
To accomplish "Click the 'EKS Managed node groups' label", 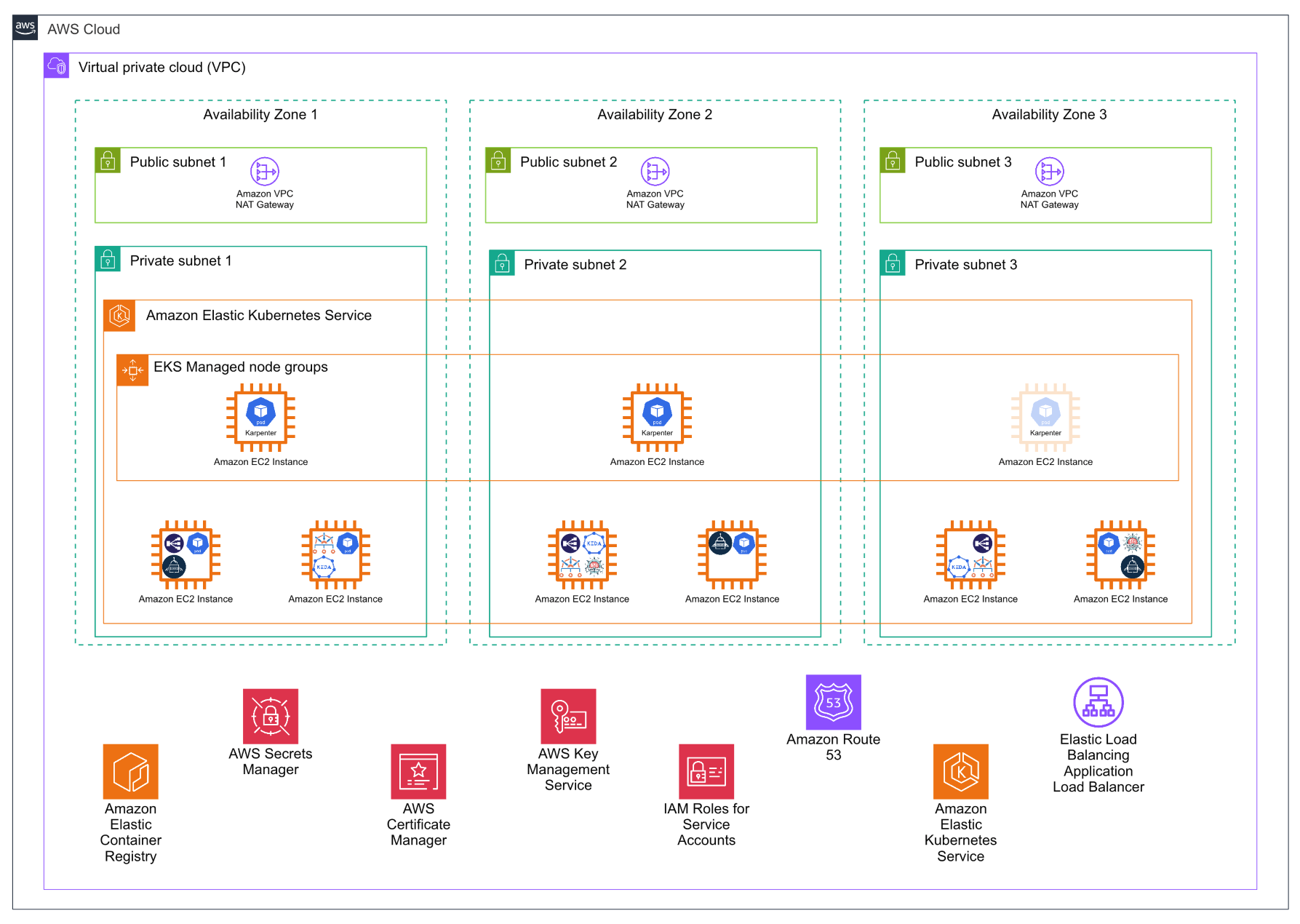I will pyautogui.click(x=241, y=367).
